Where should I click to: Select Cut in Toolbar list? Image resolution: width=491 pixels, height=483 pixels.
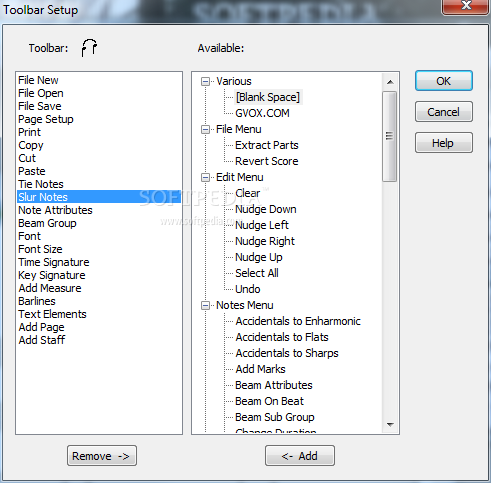[x=99, y=158]
